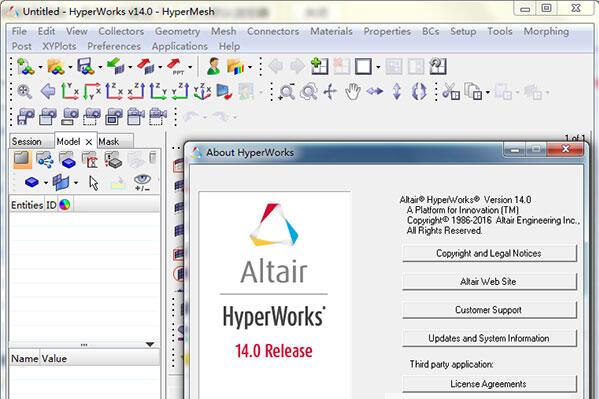Expand the New Model icon dropdown arrow
The image size is (599, 399).
click(40, 68)
